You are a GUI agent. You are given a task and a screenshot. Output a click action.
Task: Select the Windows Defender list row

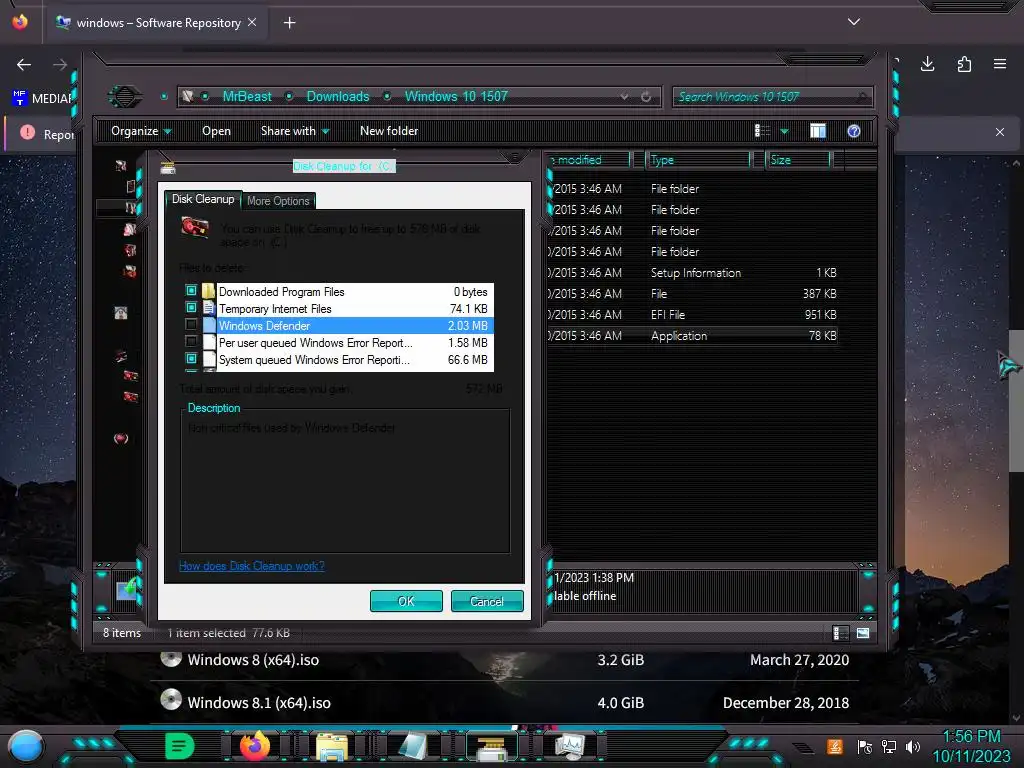347,325
